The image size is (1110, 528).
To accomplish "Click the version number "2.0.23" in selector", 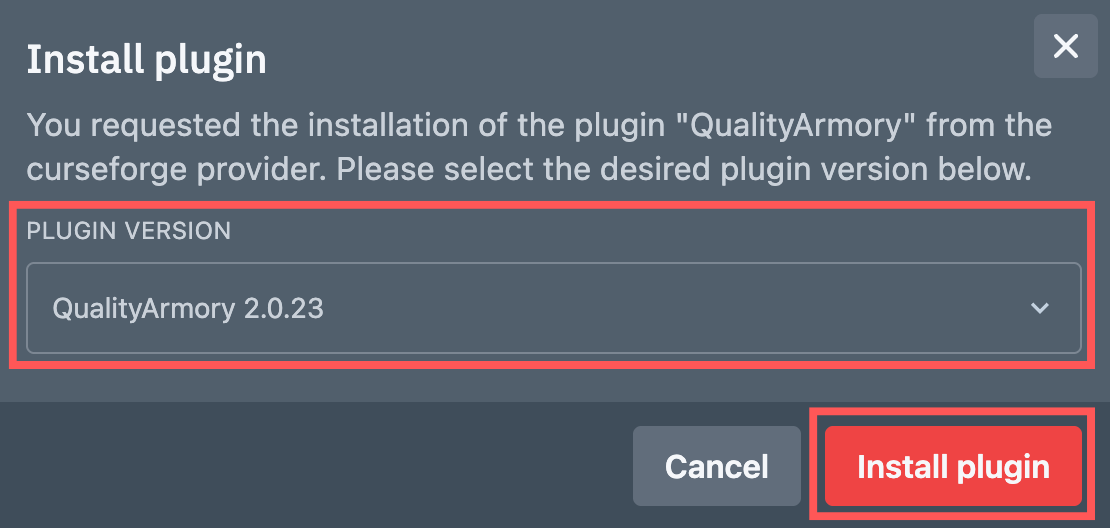I will coord(283,308).
